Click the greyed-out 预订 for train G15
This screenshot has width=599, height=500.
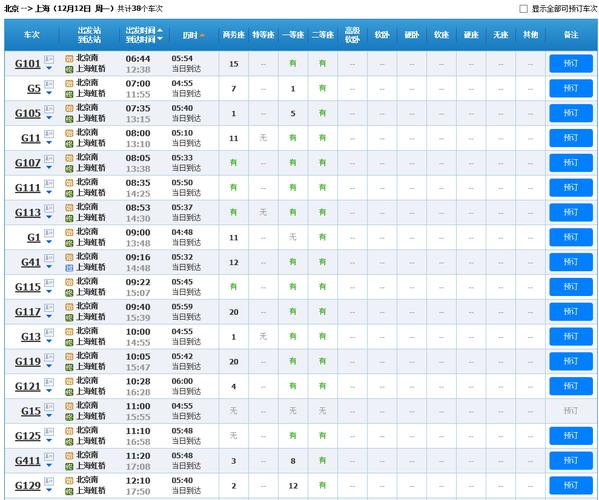pos(571,411)
